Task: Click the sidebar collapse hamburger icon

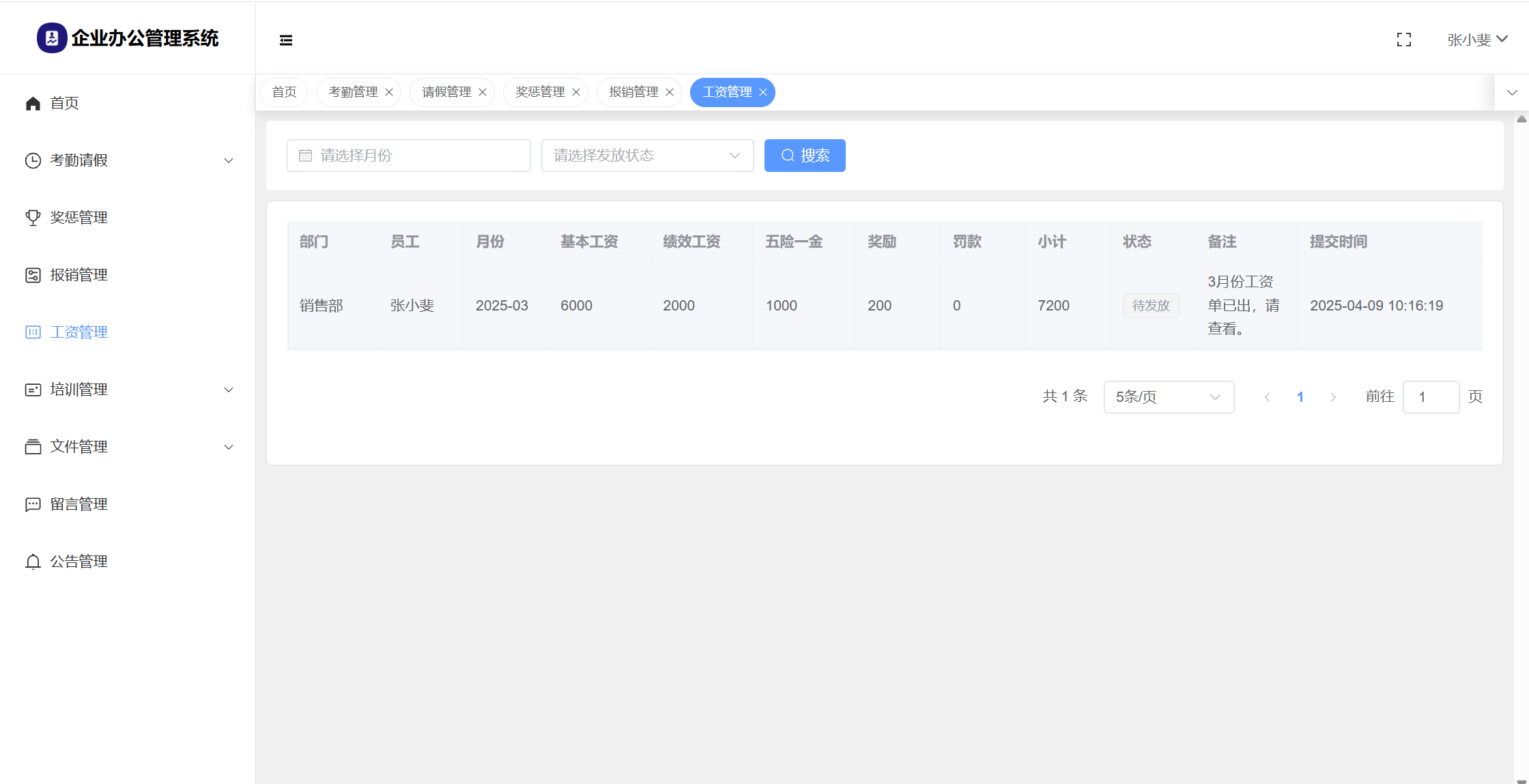Action: (286, 40)
